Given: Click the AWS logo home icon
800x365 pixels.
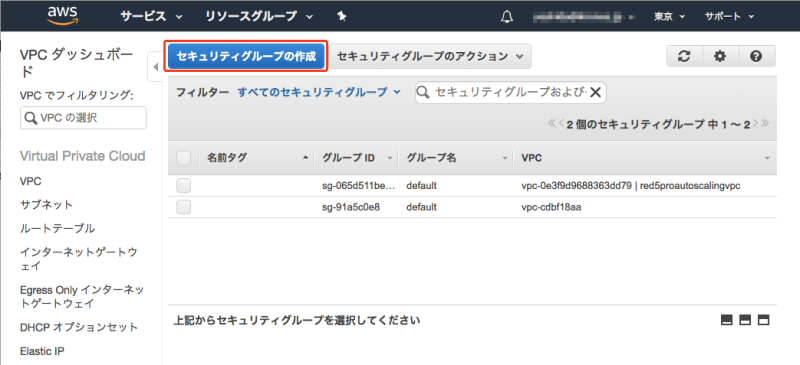Looking at the screenshot, I should 62,16.
